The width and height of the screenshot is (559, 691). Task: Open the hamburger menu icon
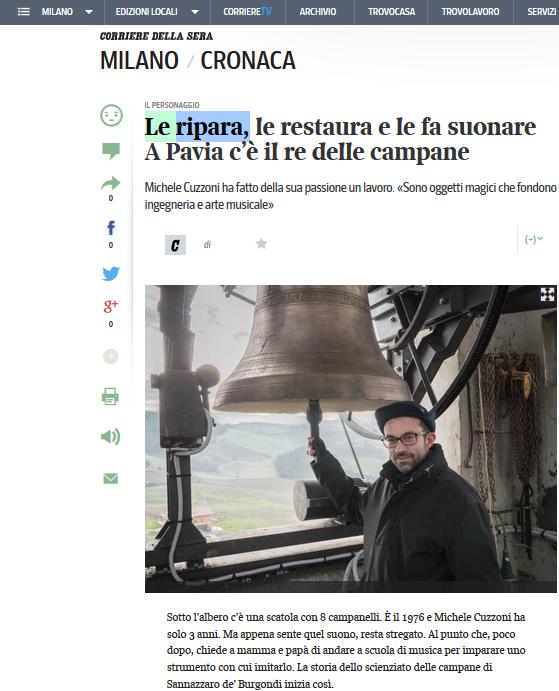23,12
